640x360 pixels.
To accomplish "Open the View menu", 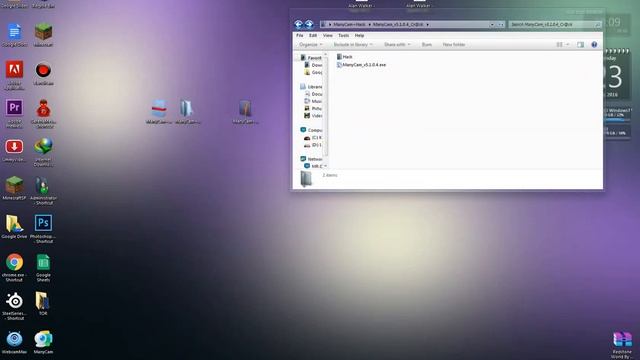I will pos(328,36).
